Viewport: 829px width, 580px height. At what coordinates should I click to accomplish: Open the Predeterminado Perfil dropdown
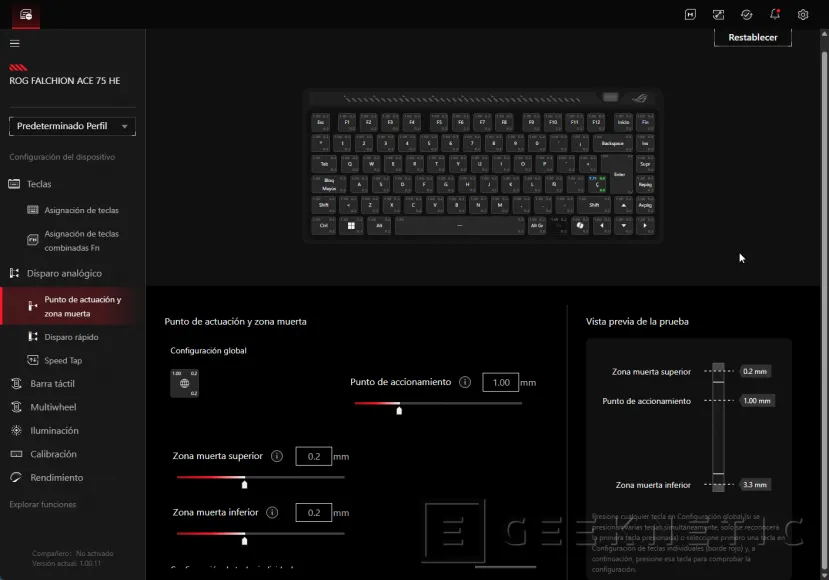[x=72, y=126]
